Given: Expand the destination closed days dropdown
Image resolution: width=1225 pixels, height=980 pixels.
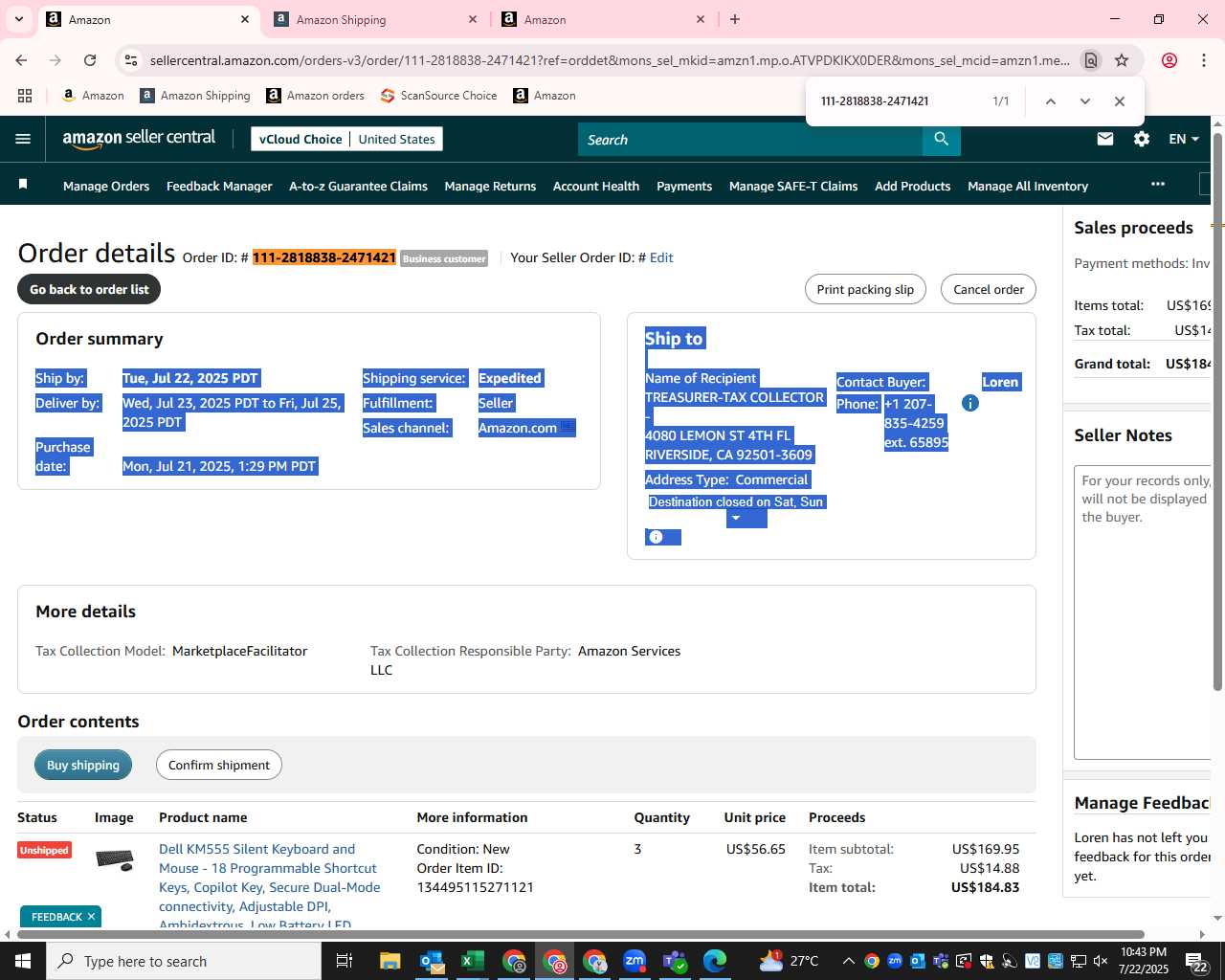Looking at the screenshot, I should coord(735,518).
